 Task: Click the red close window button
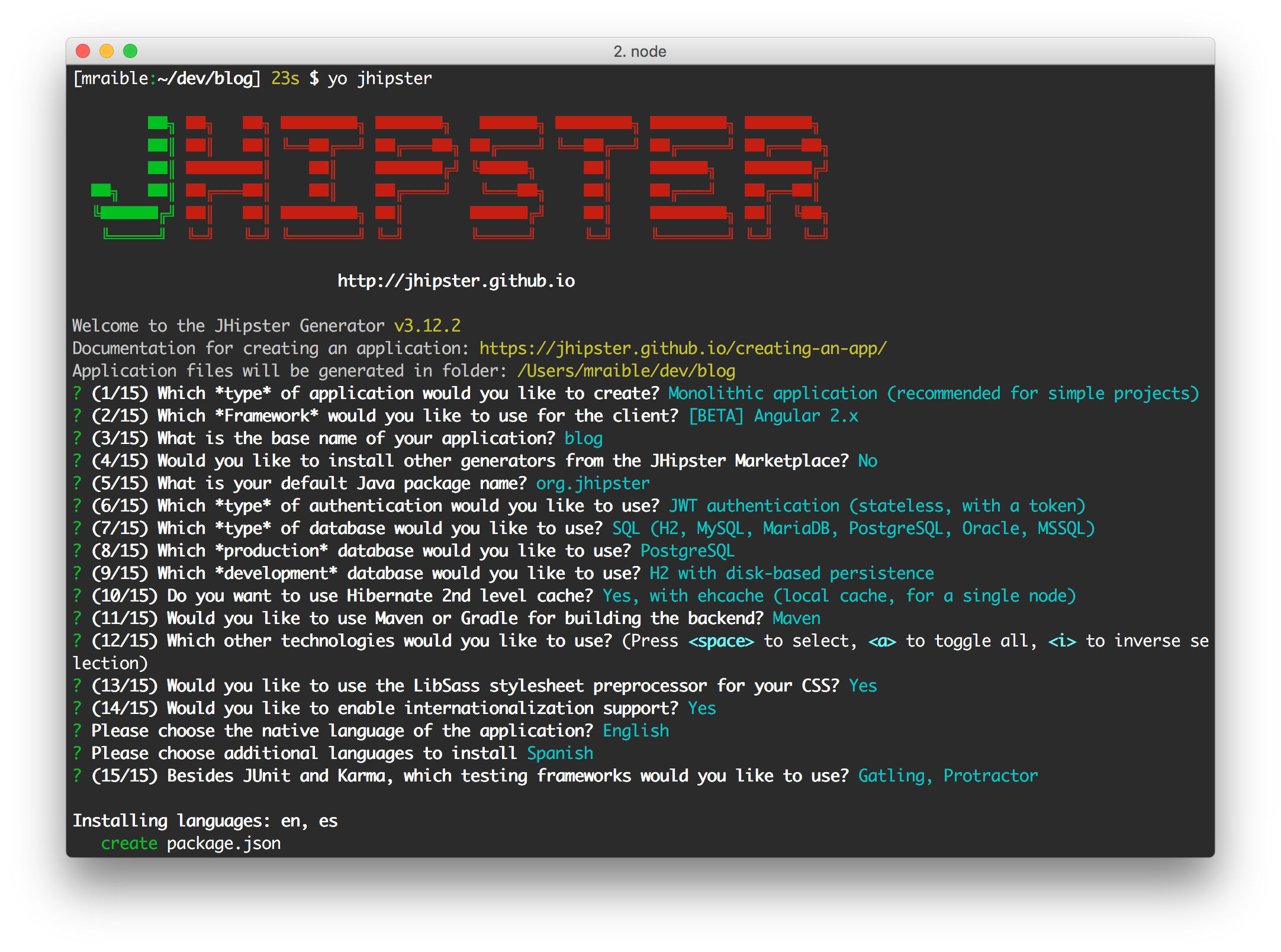click(x=83, y=52)
